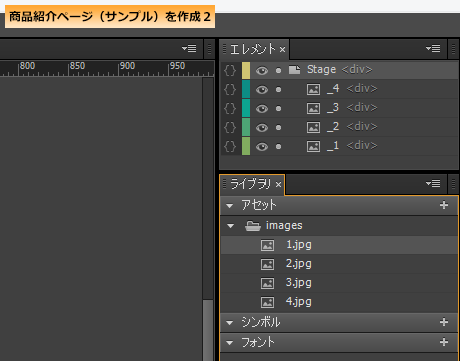Viewport: 460px width, 361px height.
Task: Select the _3 <div> label
Action: pos(362,107)
